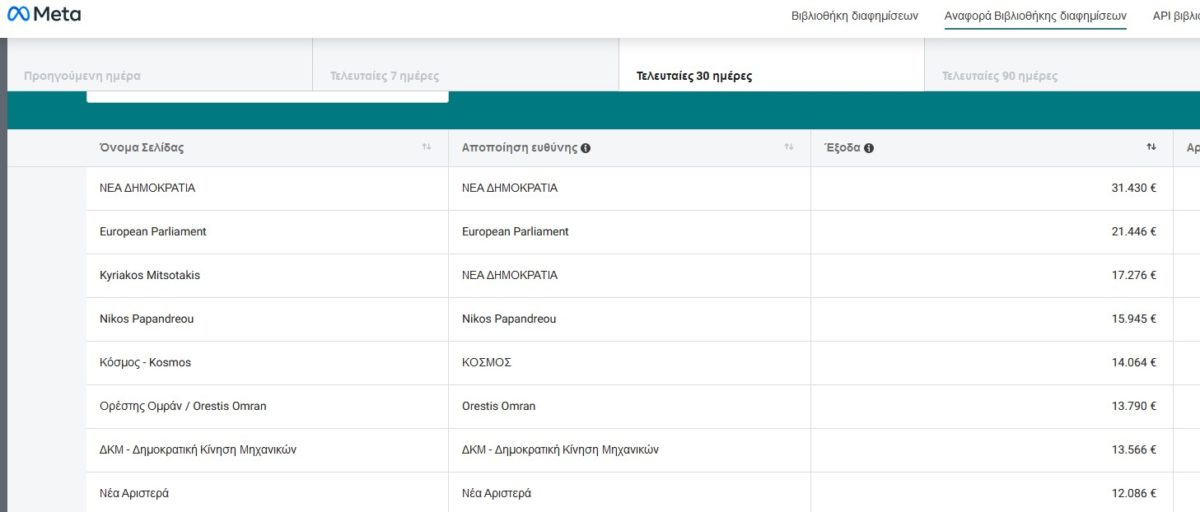Click the 13.790 € spend value

(1134, 406)
